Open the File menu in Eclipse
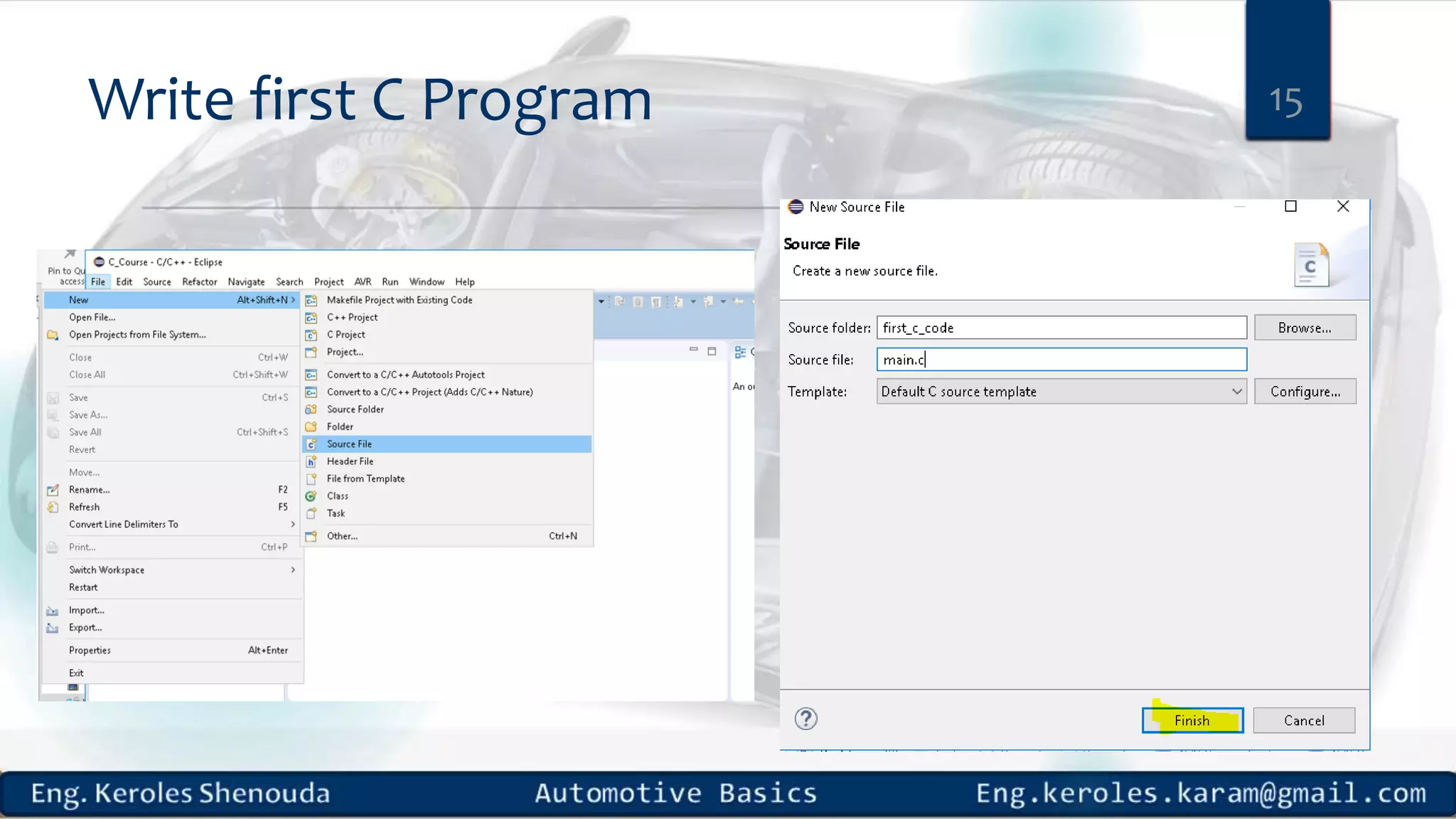 (98, 282)
